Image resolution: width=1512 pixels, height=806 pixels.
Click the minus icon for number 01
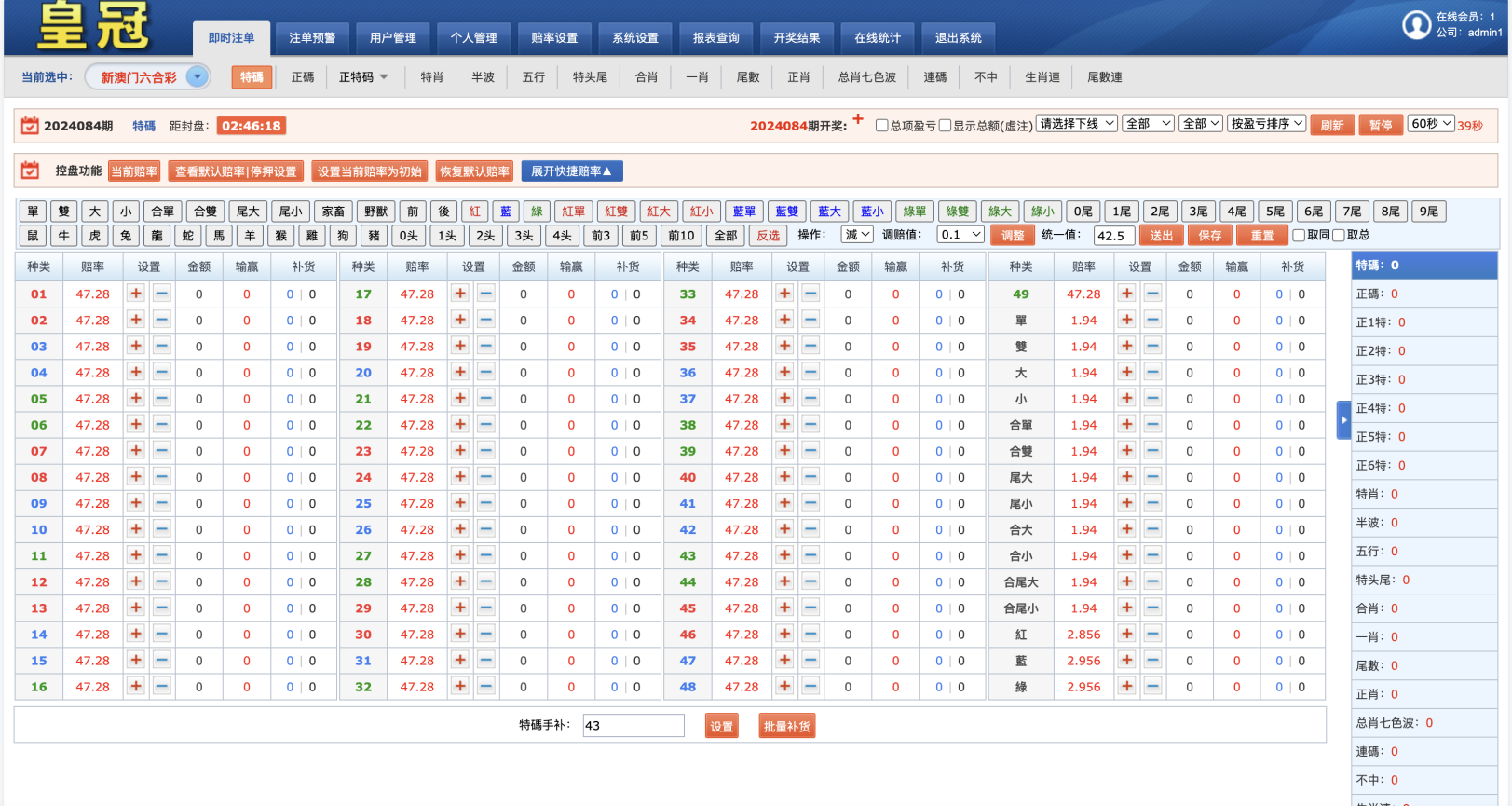point(162,294)
